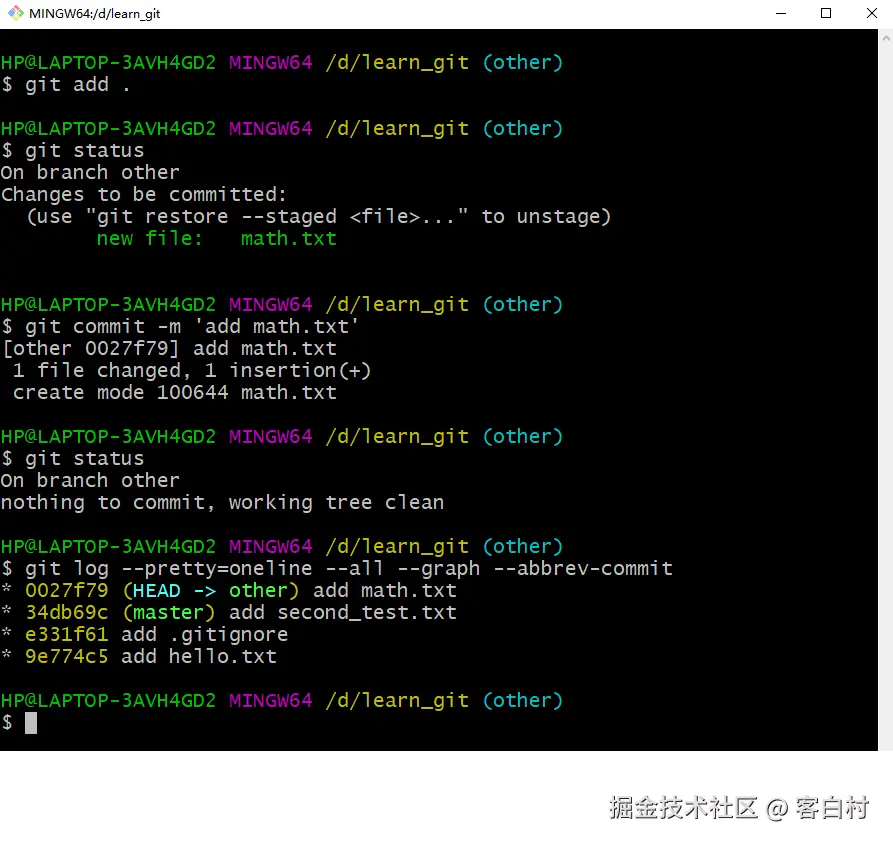
Task: Minimize the terminal window
Action: [782, 13]
